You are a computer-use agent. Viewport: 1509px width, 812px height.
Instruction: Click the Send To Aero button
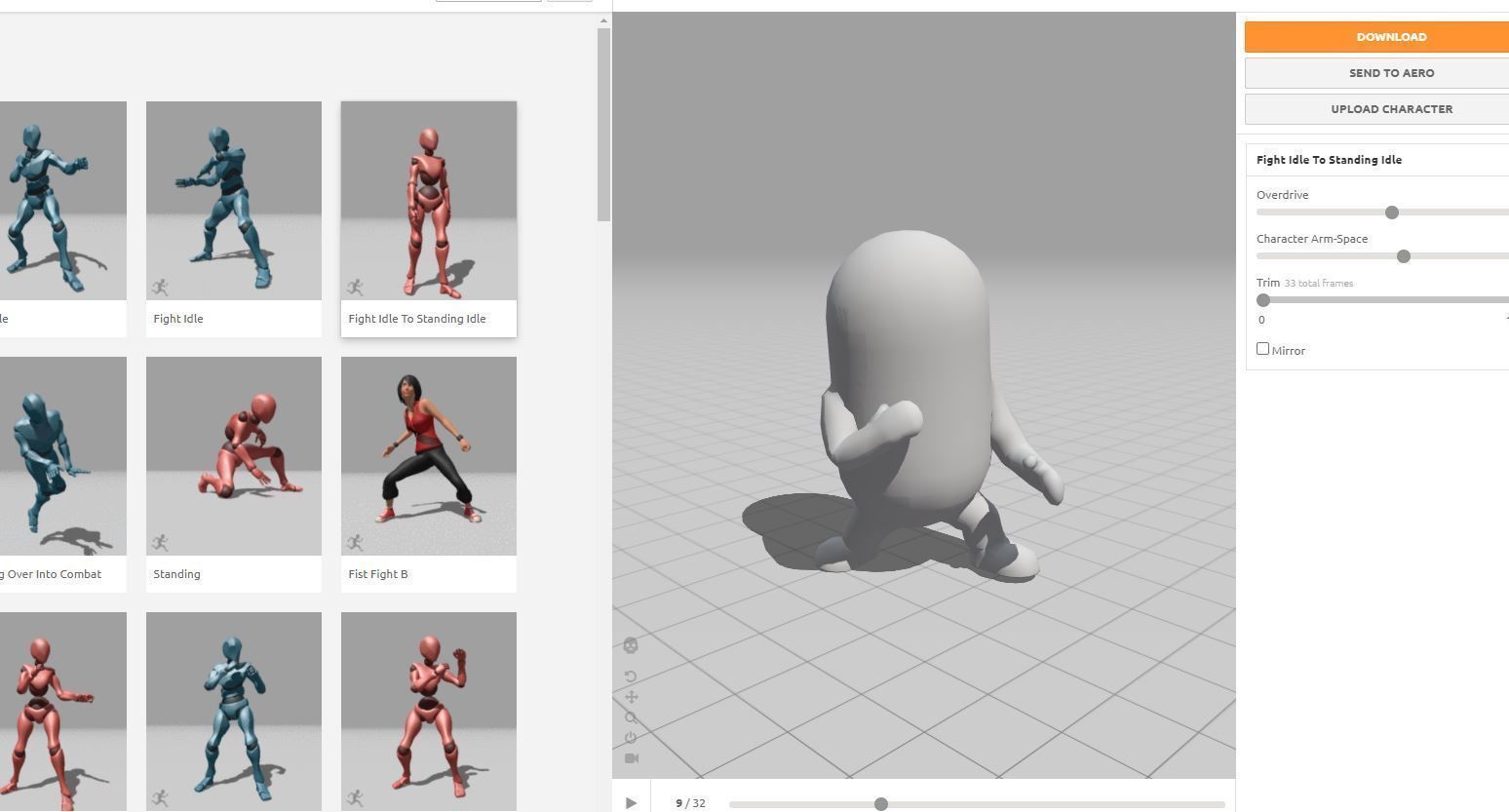[x=1376, y=73]
